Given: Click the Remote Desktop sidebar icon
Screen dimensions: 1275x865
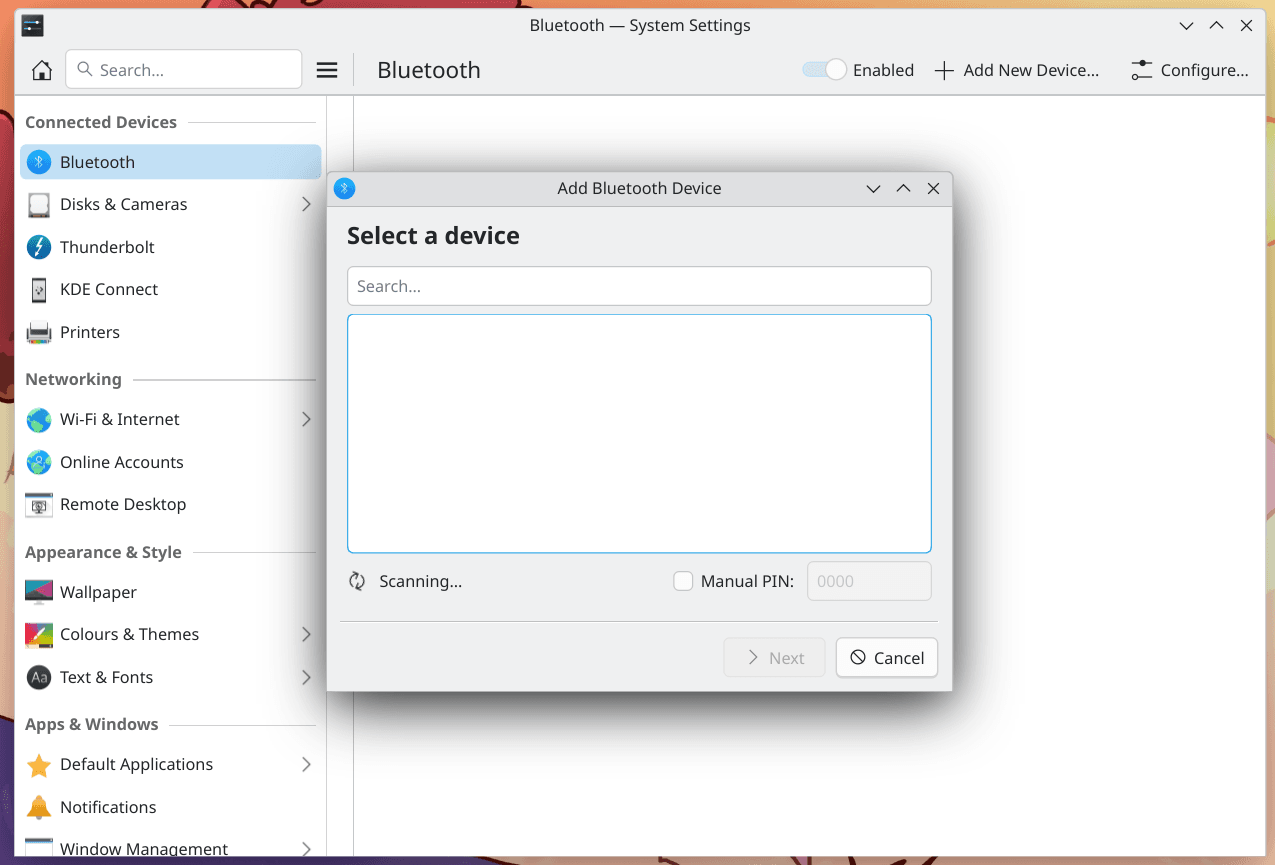Looking at the screenshot, I should click(x=38, y=504).
